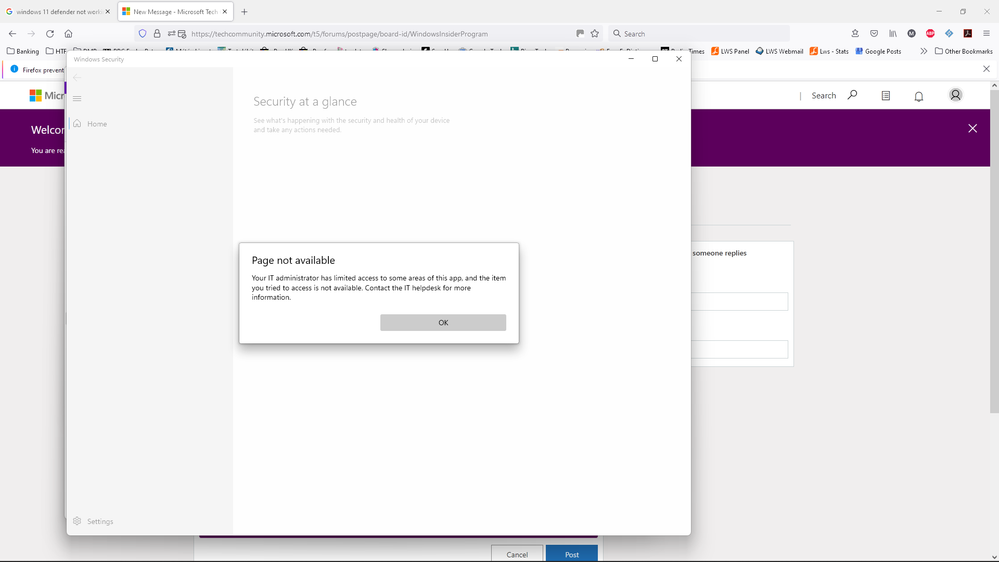Click the tracking protection shield icon
The image size is (999, 562).
pos(142,34)
